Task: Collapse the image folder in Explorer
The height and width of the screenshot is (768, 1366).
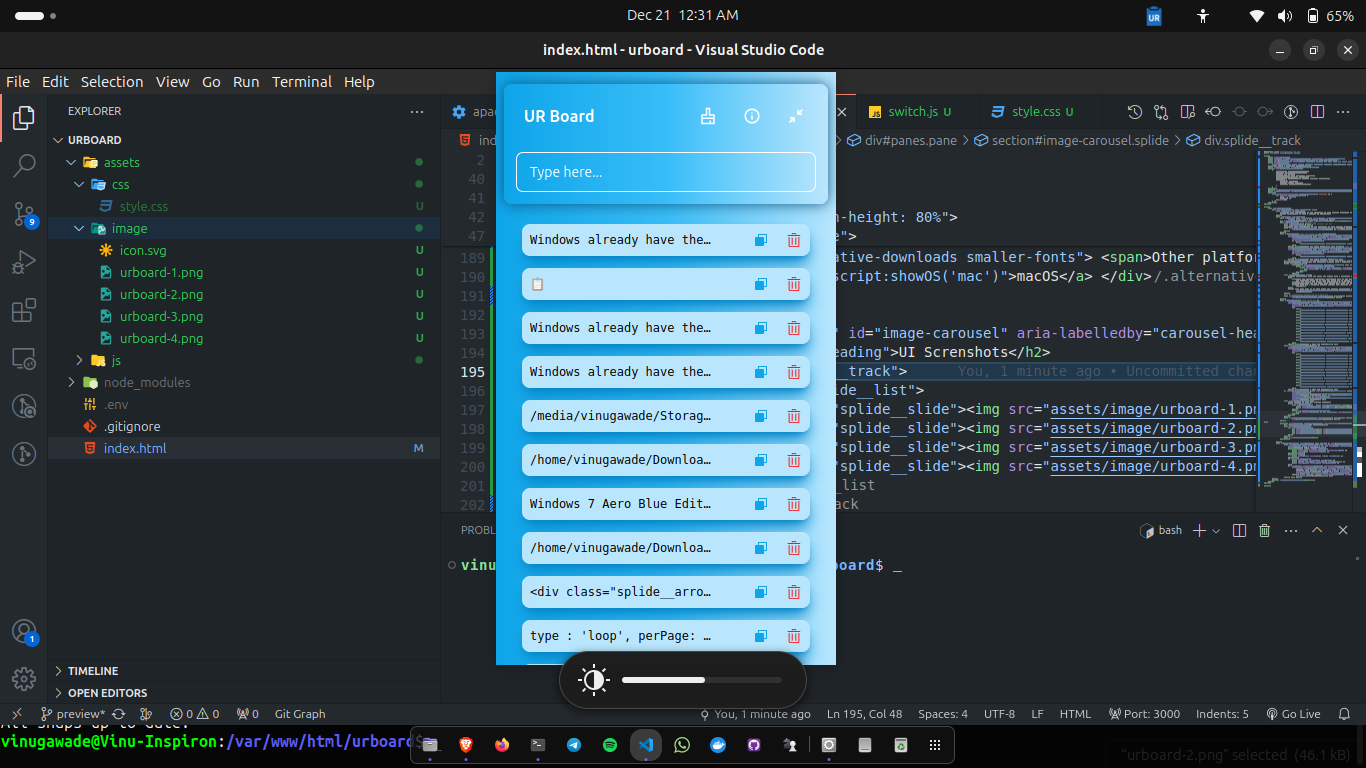Action: 78,228
